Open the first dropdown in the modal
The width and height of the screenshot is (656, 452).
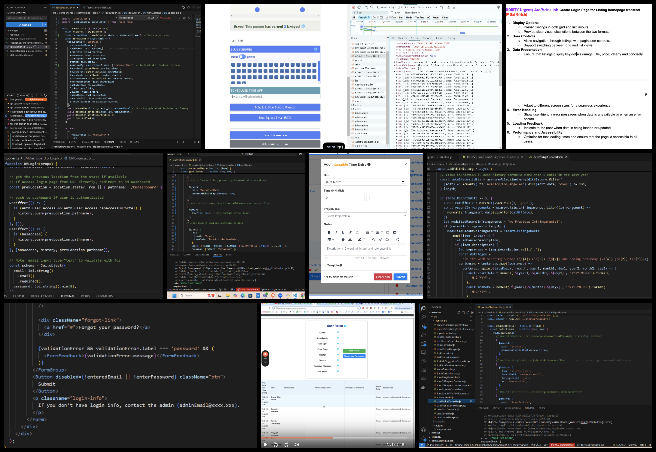click(x=365, y=182)
